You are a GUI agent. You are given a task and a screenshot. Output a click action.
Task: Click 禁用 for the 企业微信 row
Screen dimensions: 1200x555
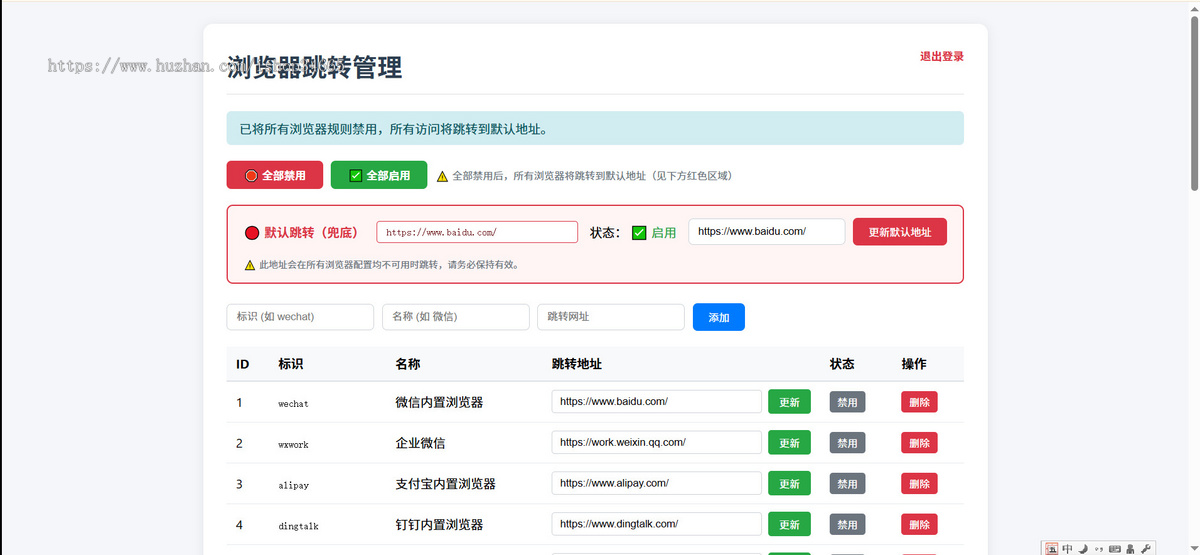pos(847,443)
